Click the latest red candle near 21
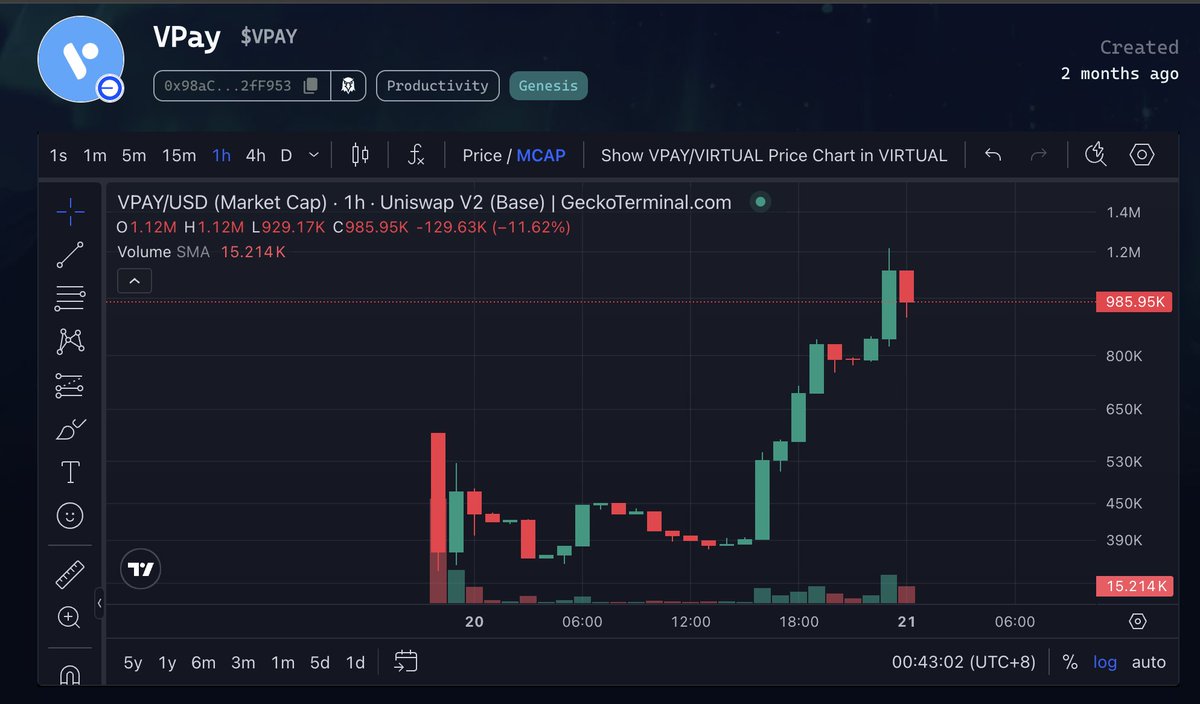 pos(907,286)
